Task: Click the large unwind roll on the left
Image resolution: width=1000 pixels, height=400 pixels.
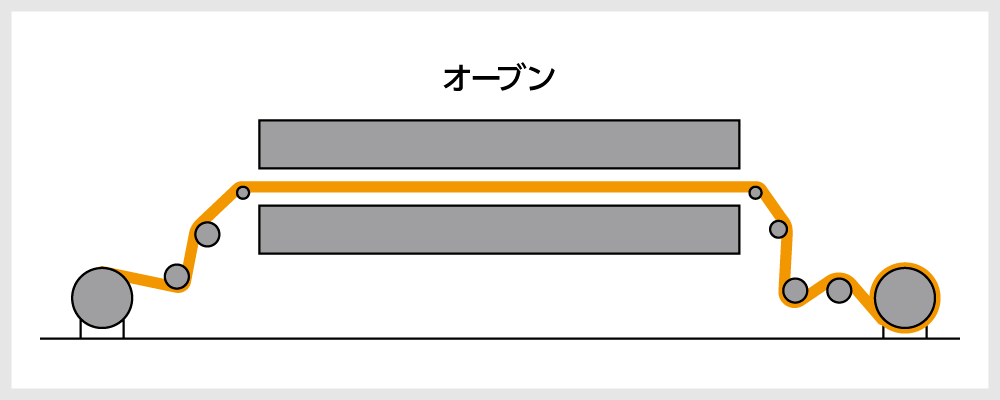Action: pos(102,297)
